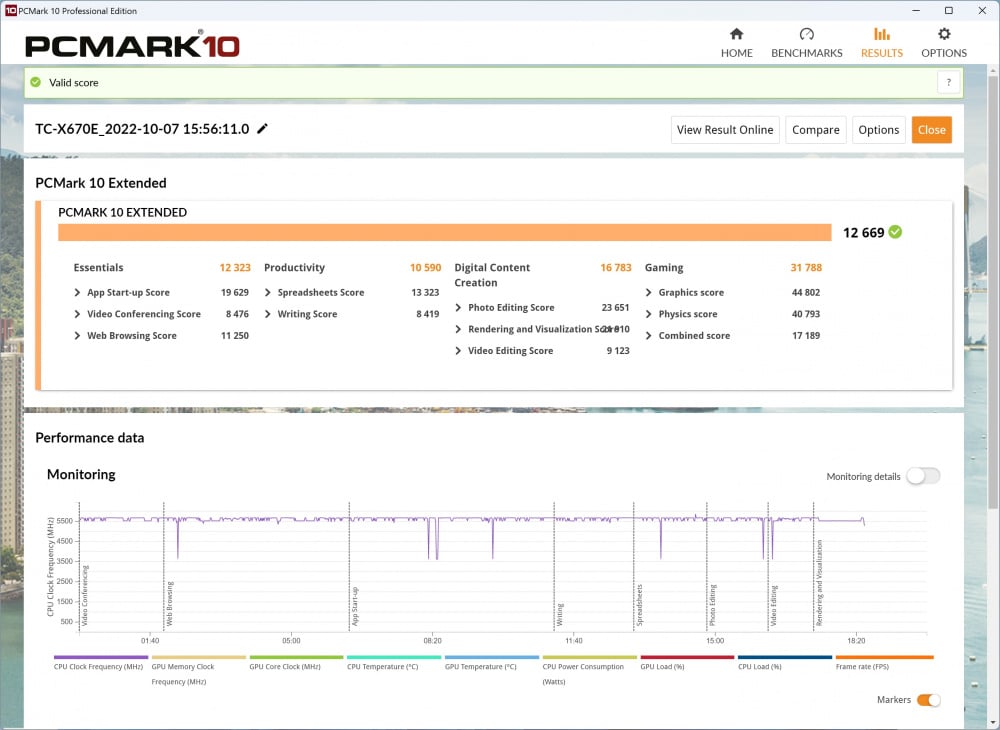This screenshot has height=730, width=1000.
Task: Click the scrollbar down arrow
Action: [994, 723]
